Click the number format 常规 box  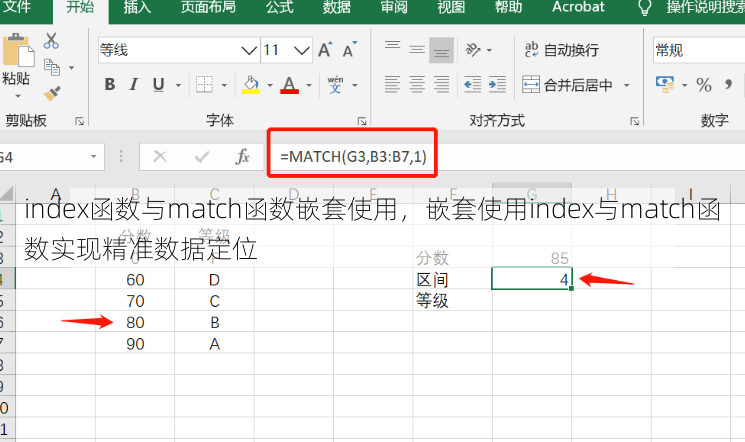[x=699, y=50]
